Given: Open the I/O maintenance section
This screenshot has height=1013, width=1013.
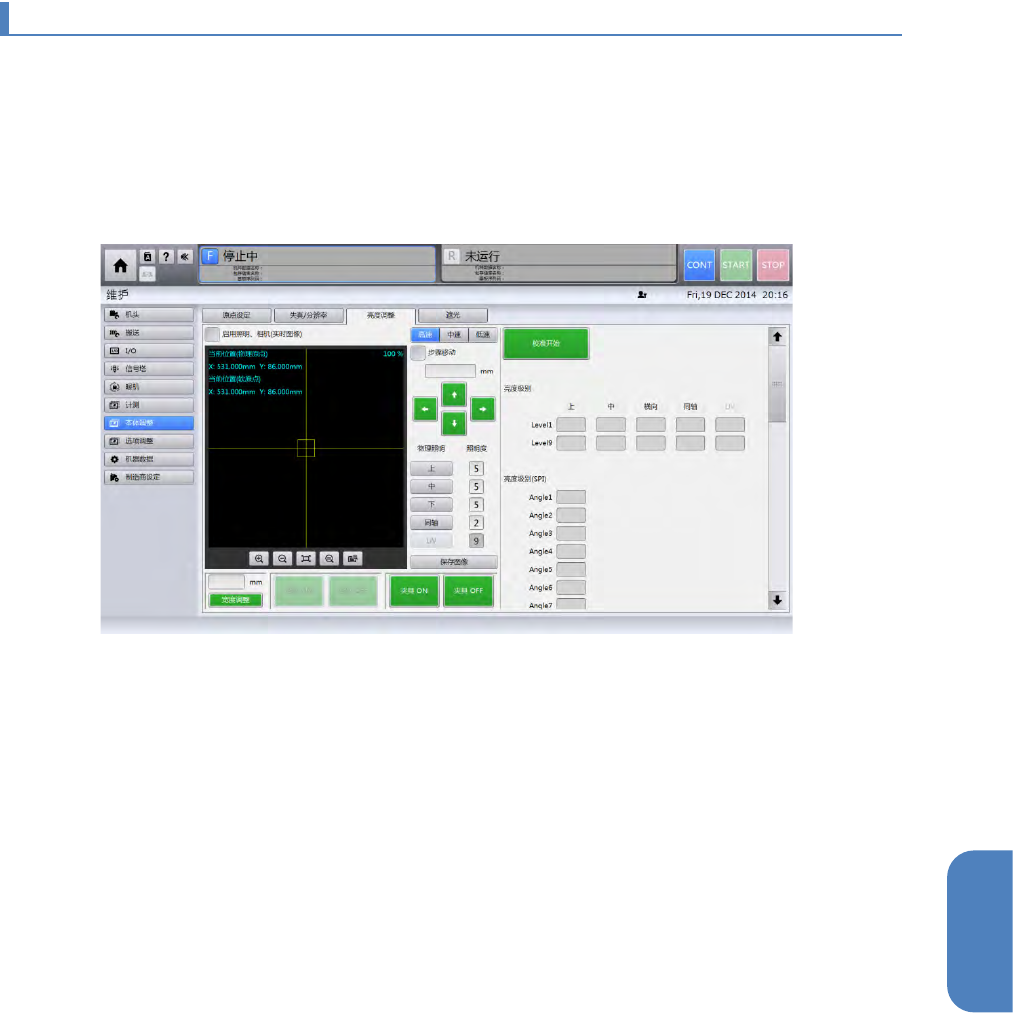Looking at the screenshot, I should 149,351.
